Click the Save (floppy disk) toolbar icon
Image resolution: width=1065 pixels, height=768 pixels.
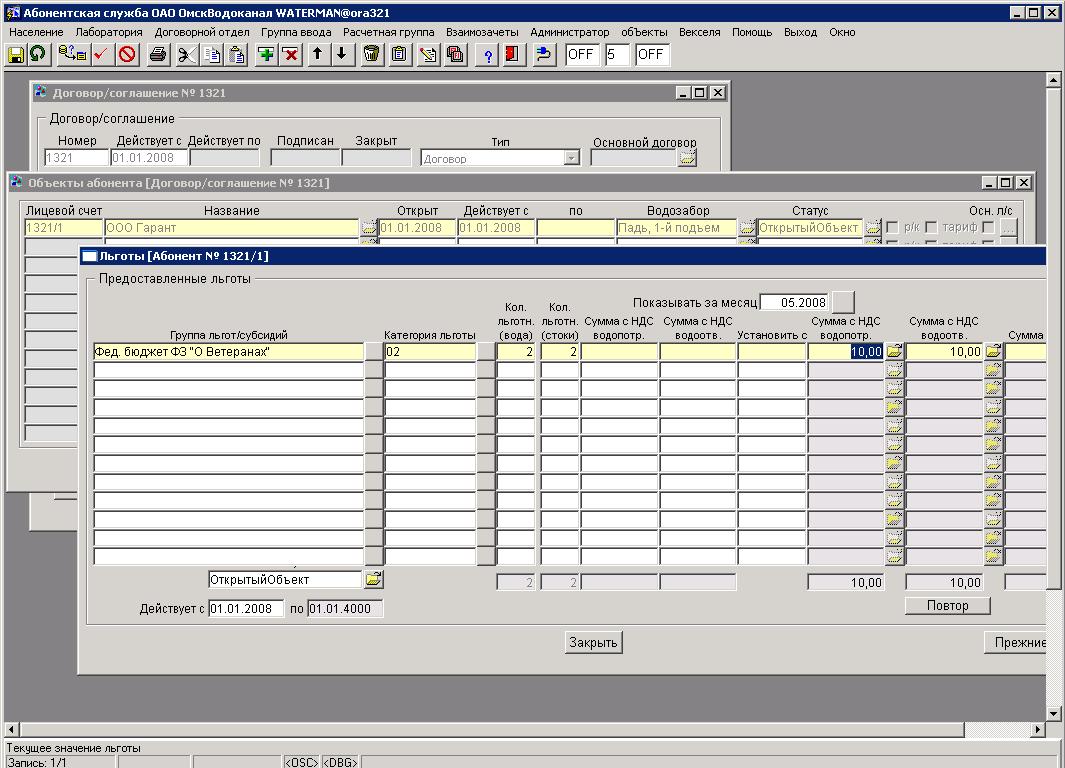pos(16,55)
